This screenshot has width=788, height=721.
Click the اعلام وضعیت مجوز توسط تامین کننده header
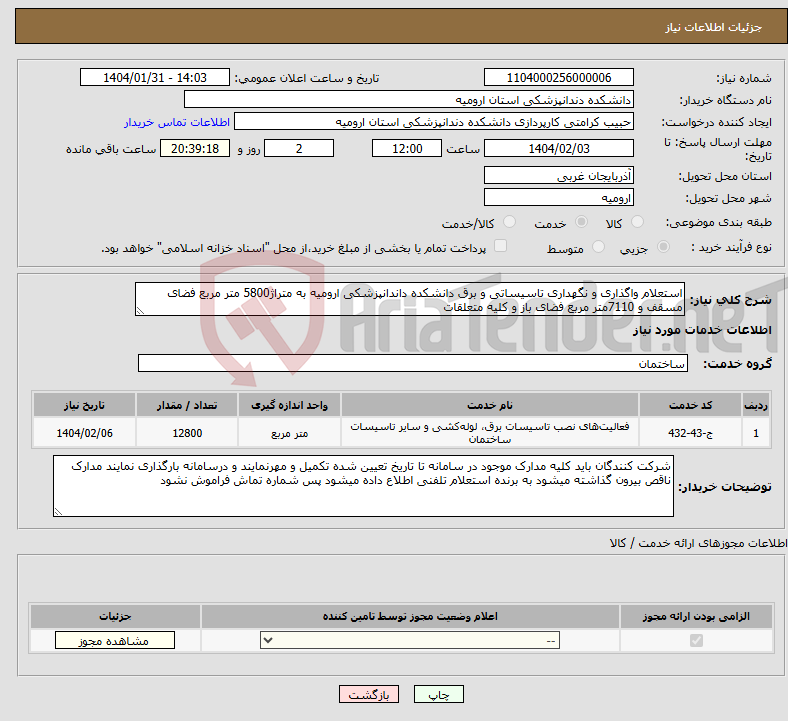pyautogui.click(x=410, y=616)
